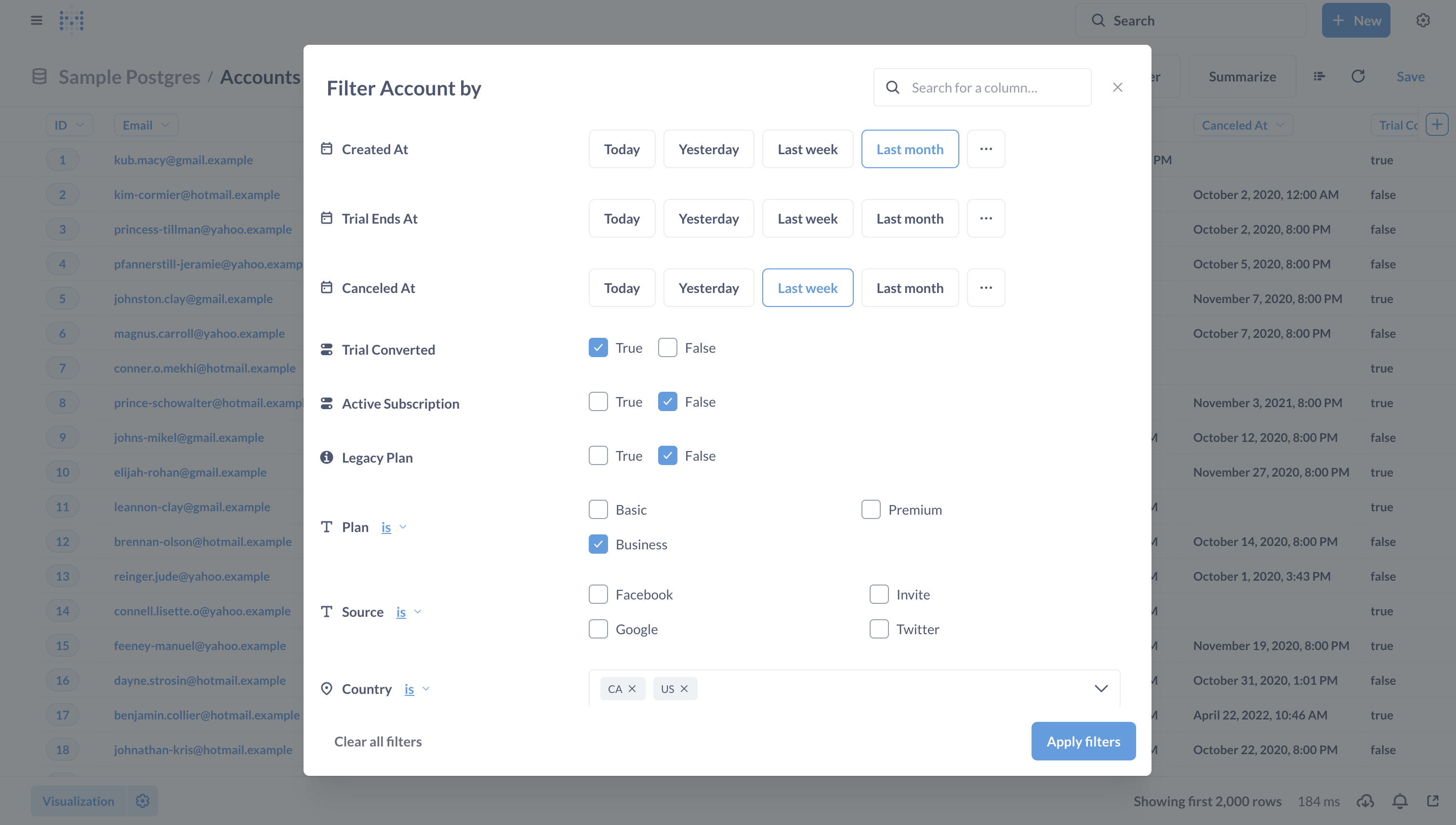Click Clear all filters link
Image resolution: width=1456 pixels, height=825 pixels.
(x=378, y=741)
